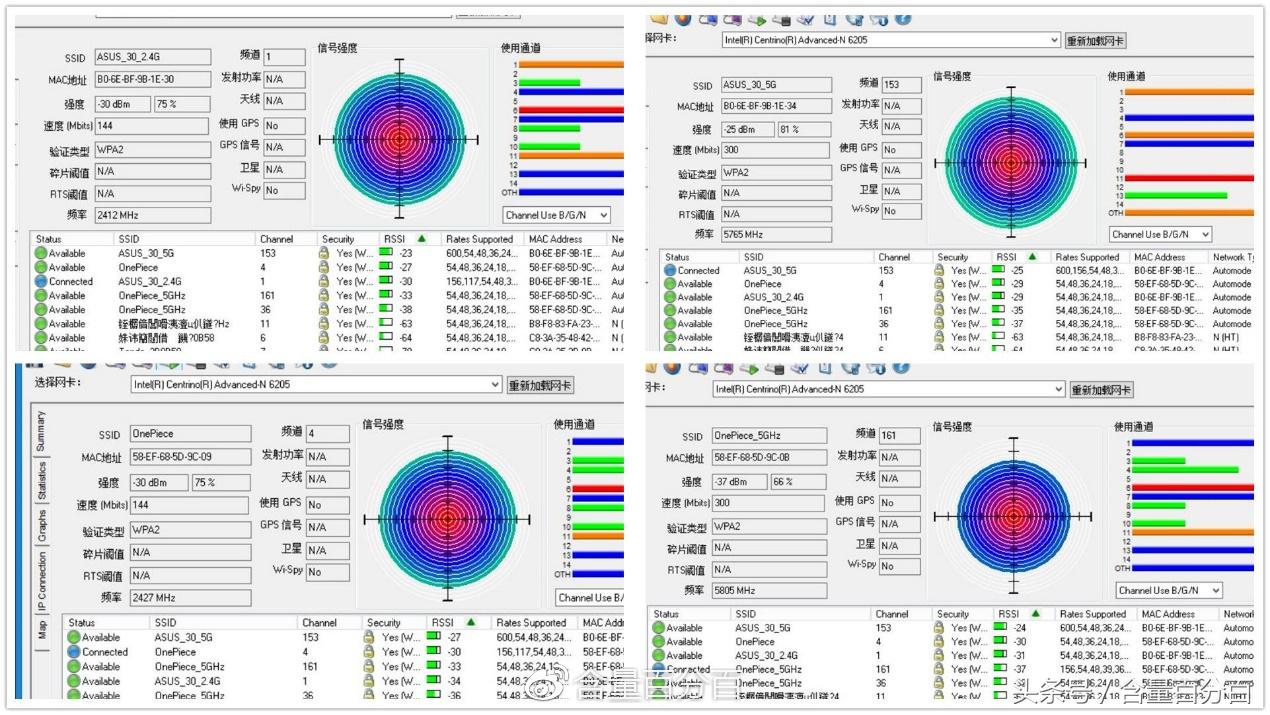1270x715 pixels.
Task: Expand Channel Use B/G/N dropdown in 5765 MHz panel
Action: coord(1160,234)
